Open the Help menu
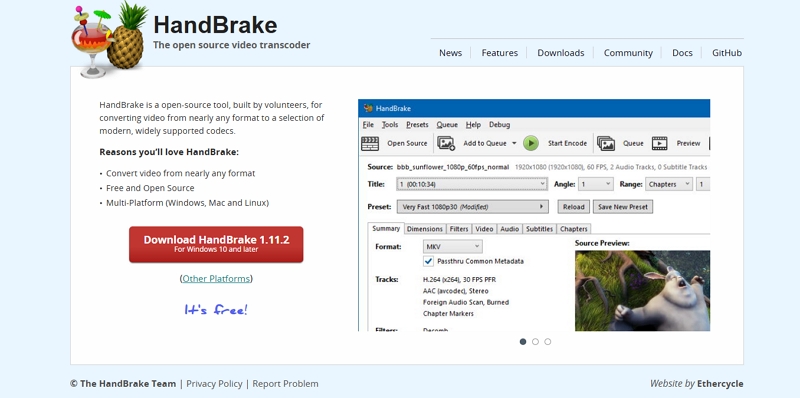 click(x=473, y=125)
